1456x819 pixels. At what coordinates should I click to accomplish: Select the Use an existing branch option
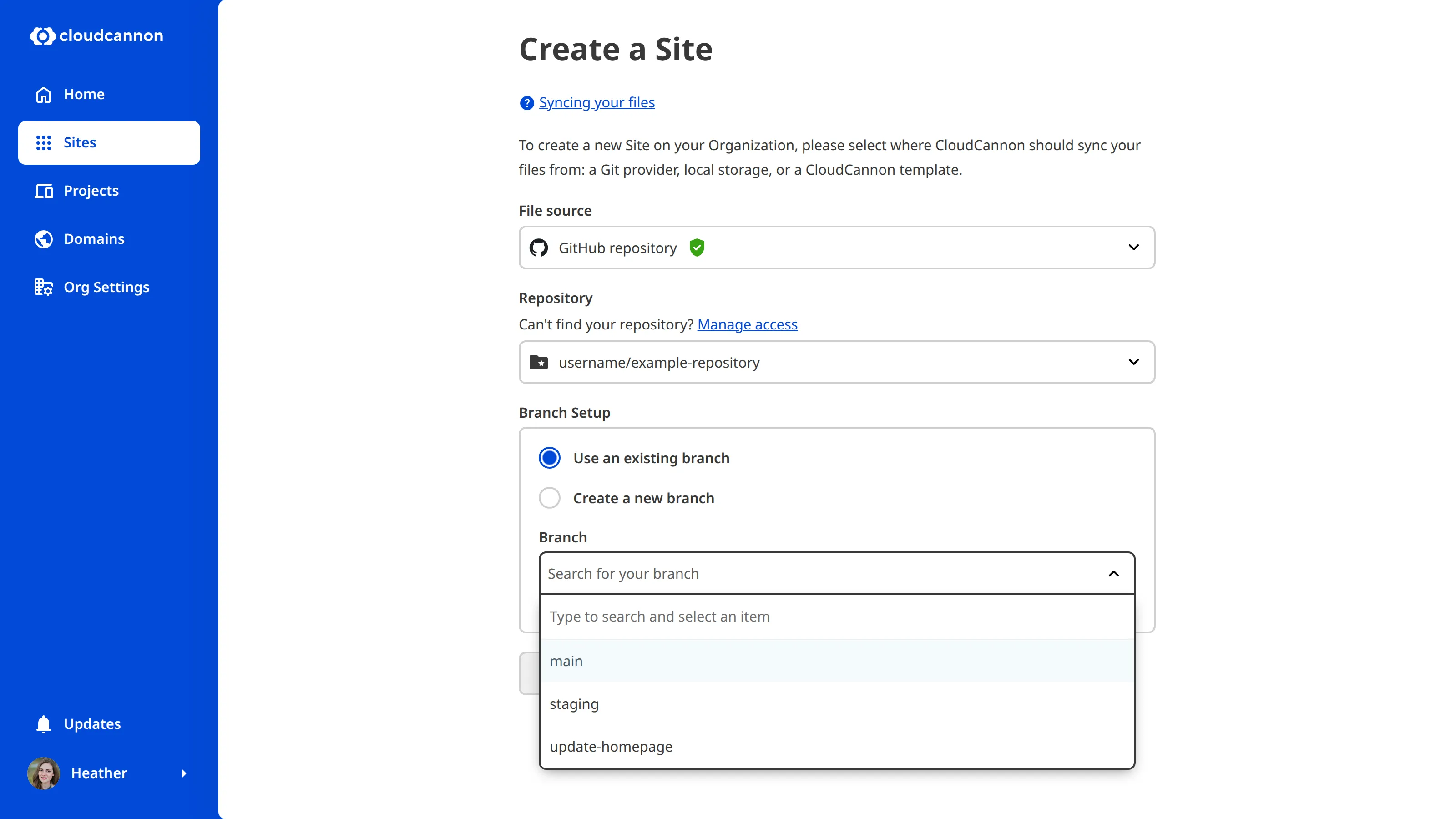tap(549, 458)
